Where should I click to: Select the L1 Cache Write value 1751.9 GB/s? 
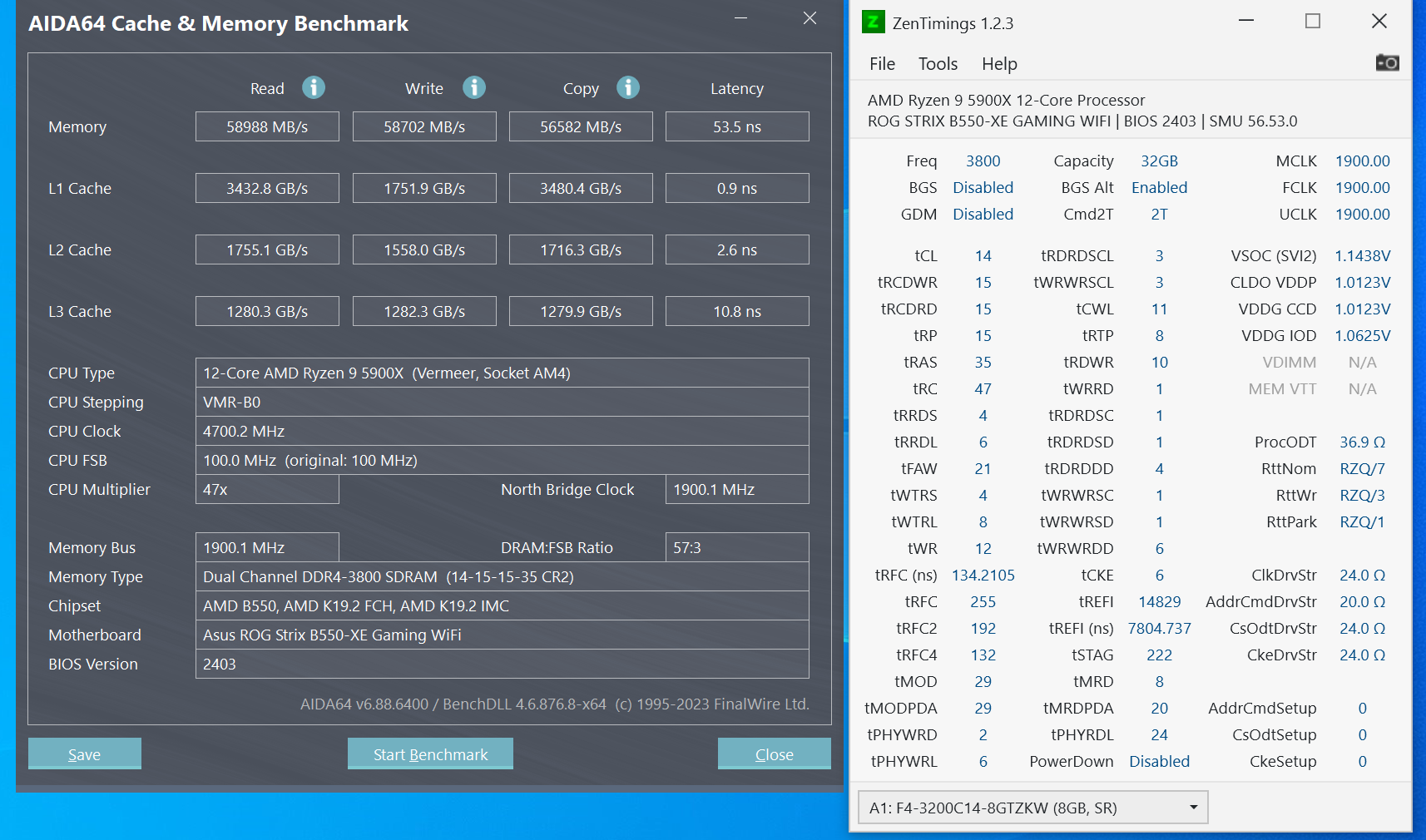click(x=424, y=188)
